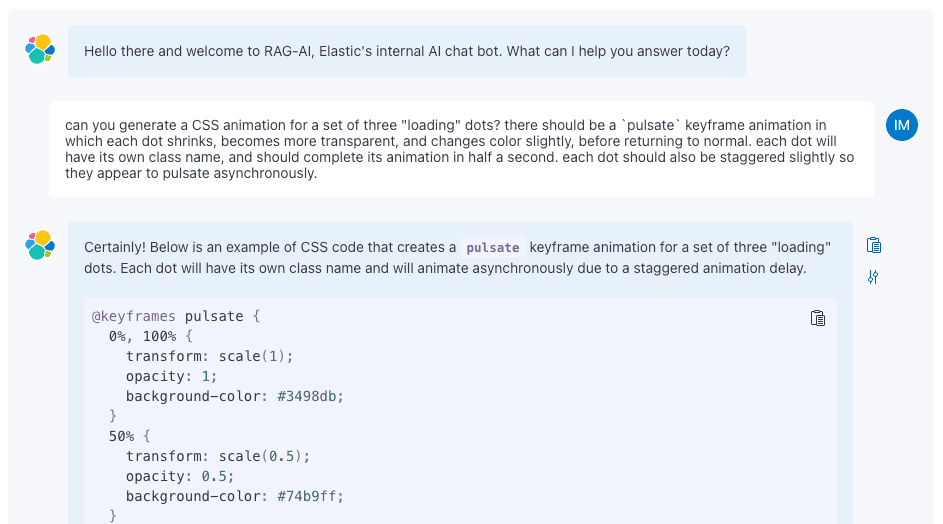The image size is (943, 524).
Task: Click the #3498db color value
Action: click(x=310, y=396)
